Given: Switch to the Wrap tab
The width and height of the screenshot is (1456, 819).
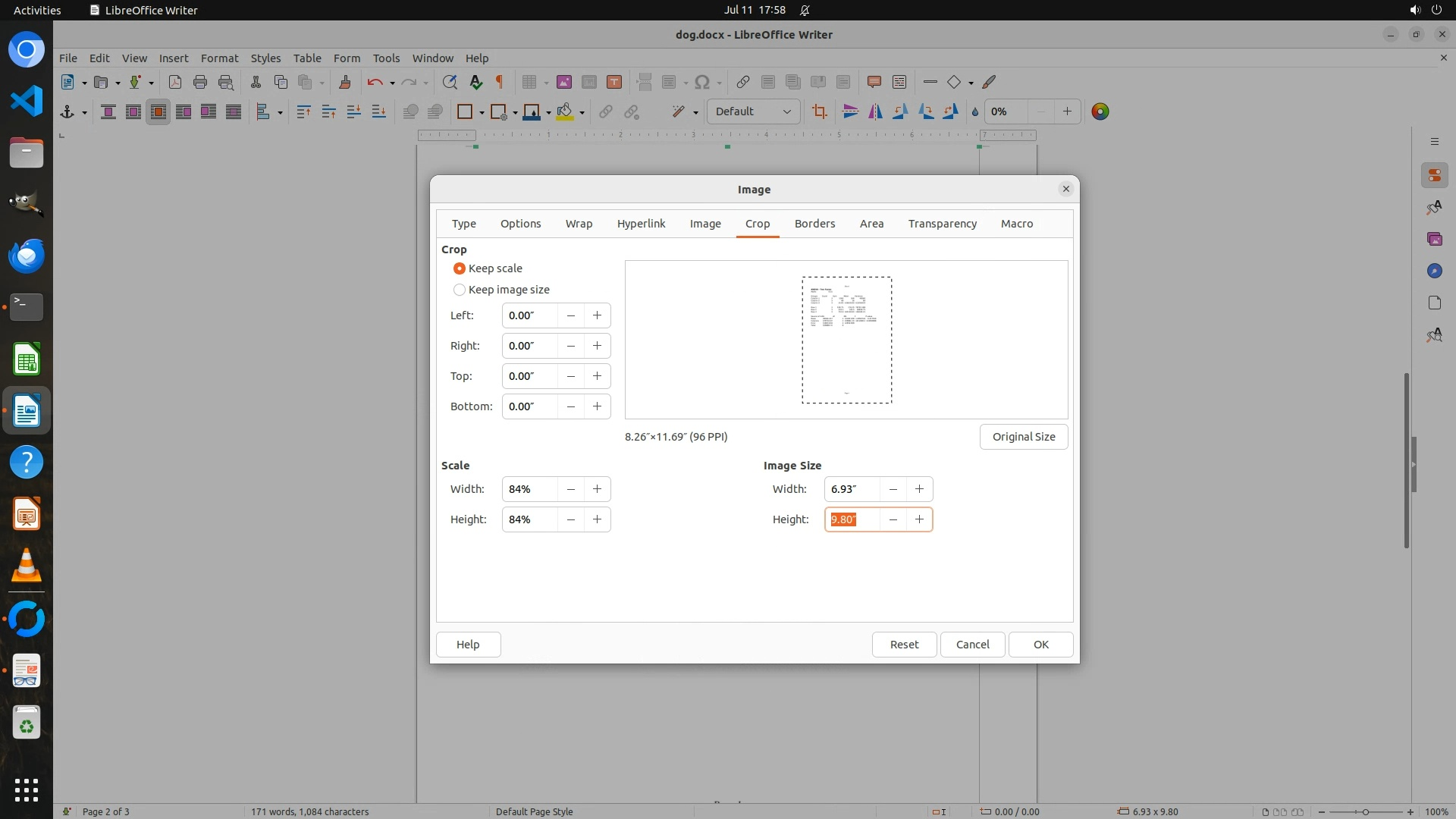Looking at the screenshot, I should click(579, 224).
